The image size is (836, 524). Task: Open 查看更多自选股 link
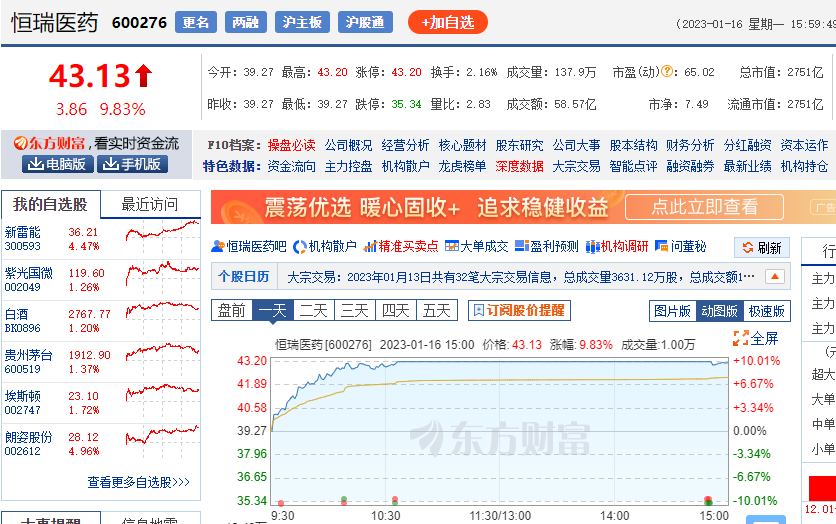click(139, 482)
